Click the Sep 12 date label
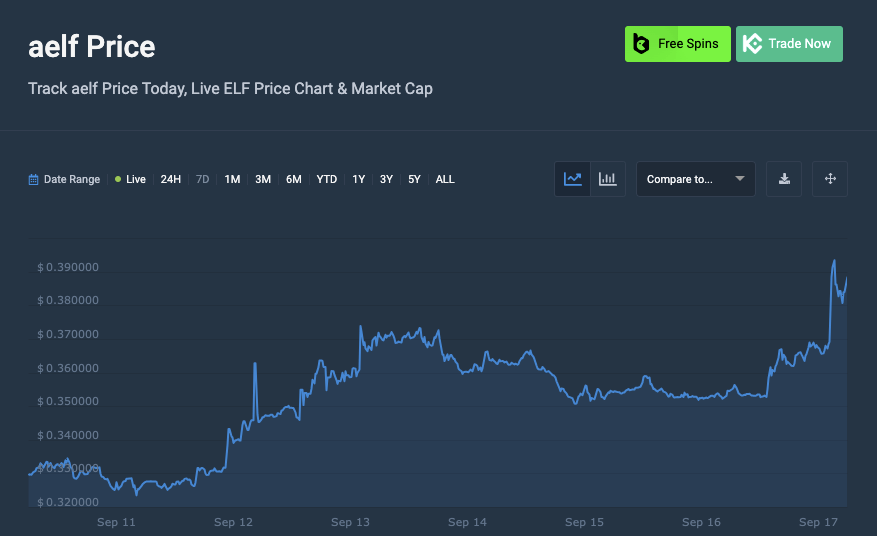The image size is (877, 536). (x=233, y=523)
